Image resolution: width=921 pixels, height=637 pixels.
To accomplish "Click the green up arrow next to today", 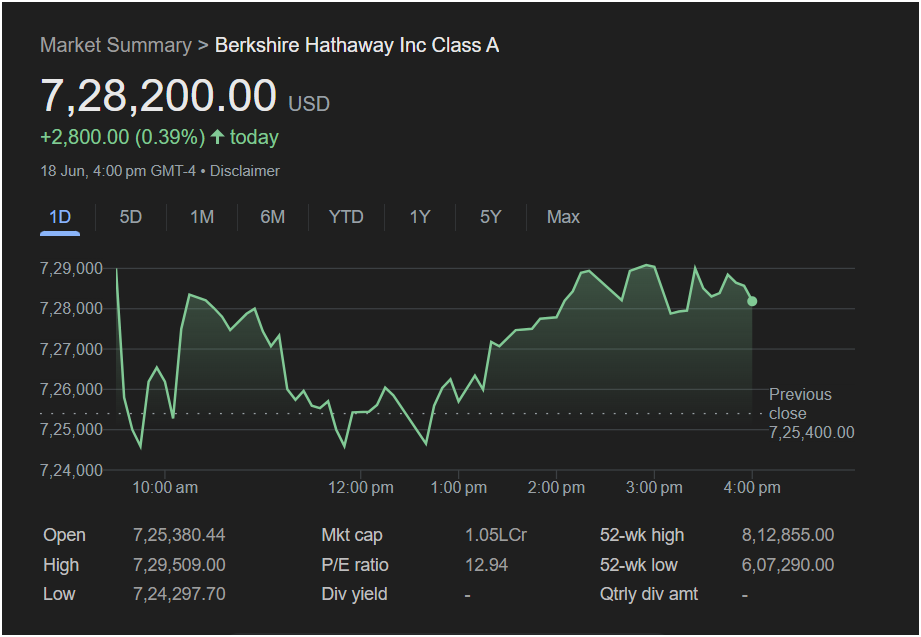I will (217, 137).
